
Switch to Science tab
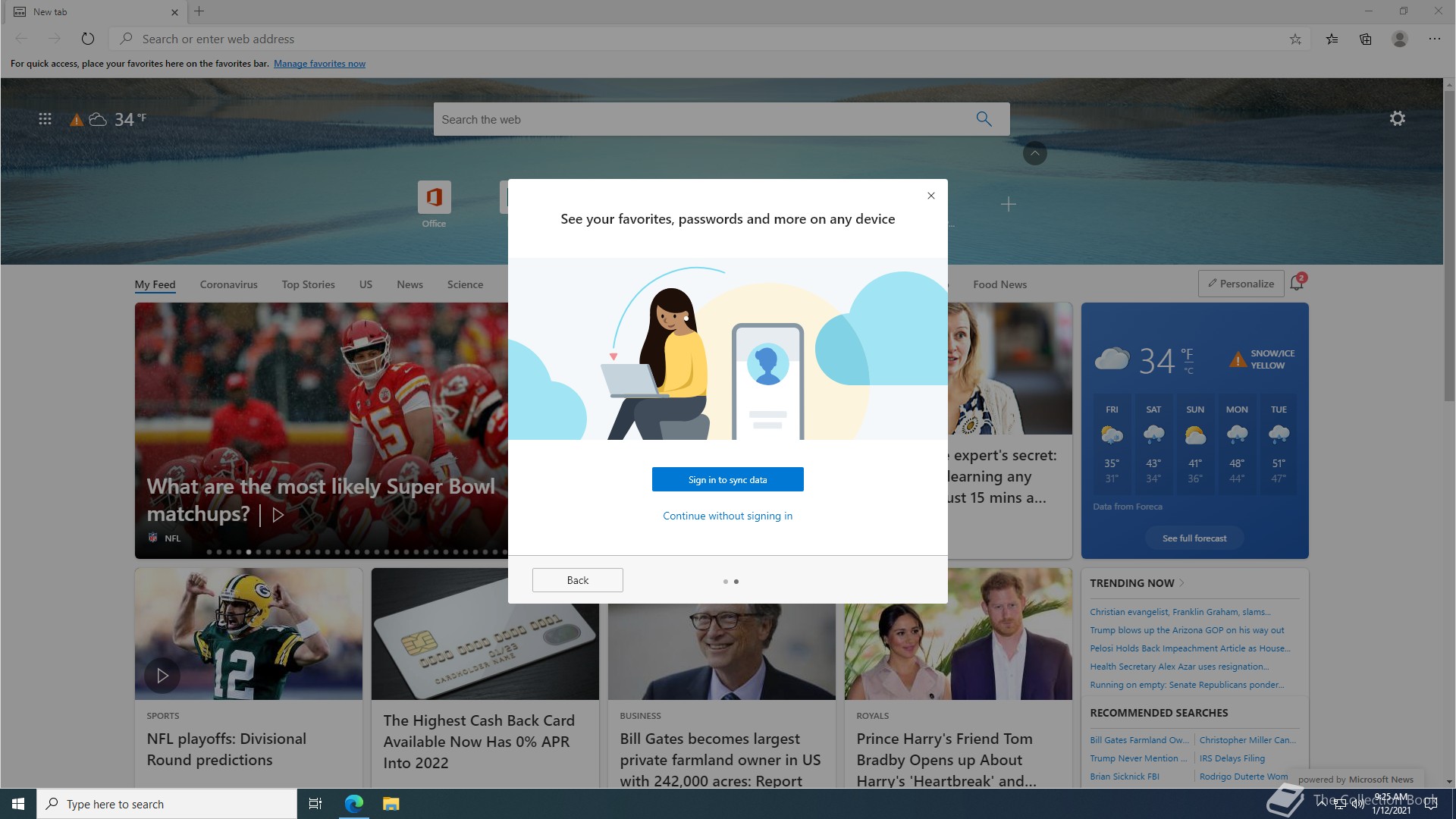click(465, 284)
